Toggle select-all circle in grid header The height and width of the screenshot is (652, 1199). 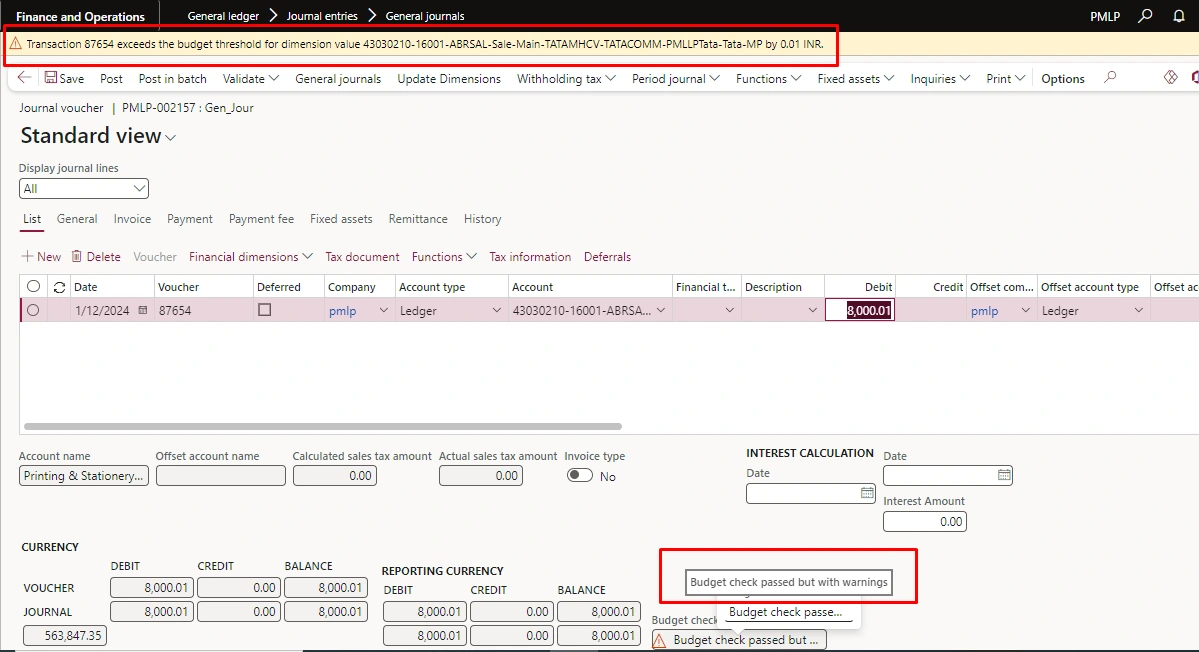(x=33, y=287)
